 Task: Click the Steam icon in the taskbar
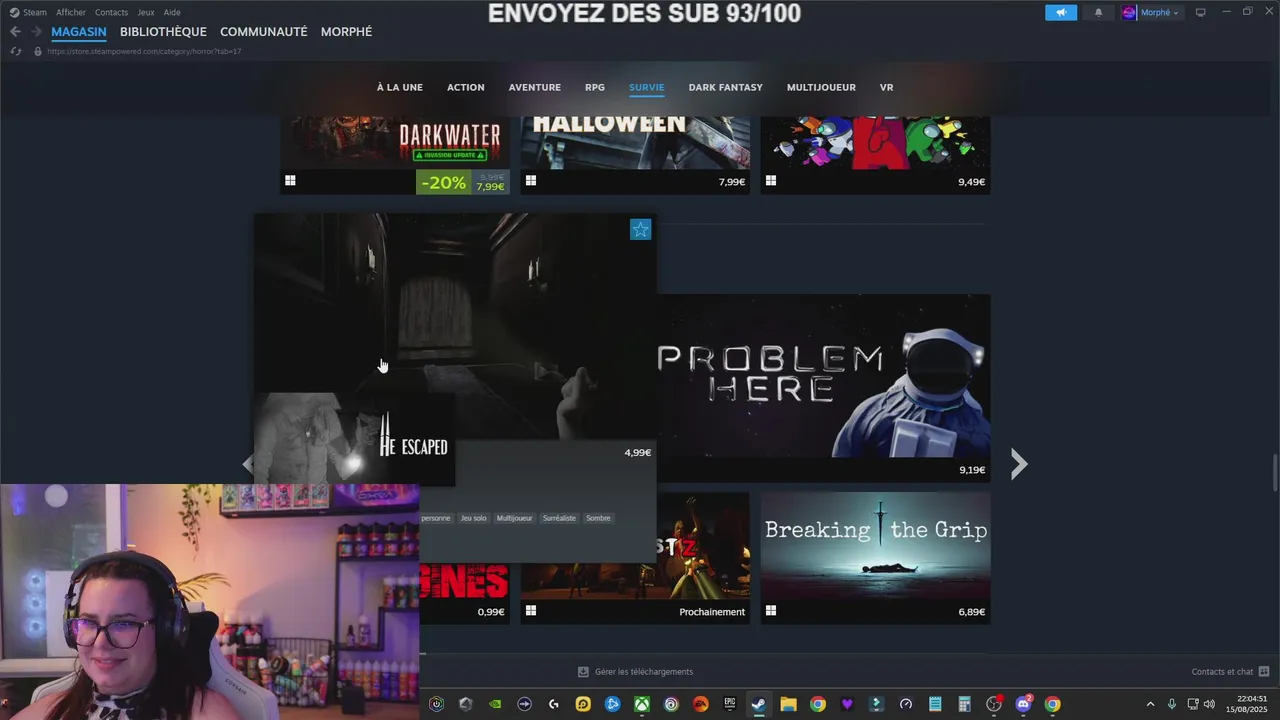(758, 704)
